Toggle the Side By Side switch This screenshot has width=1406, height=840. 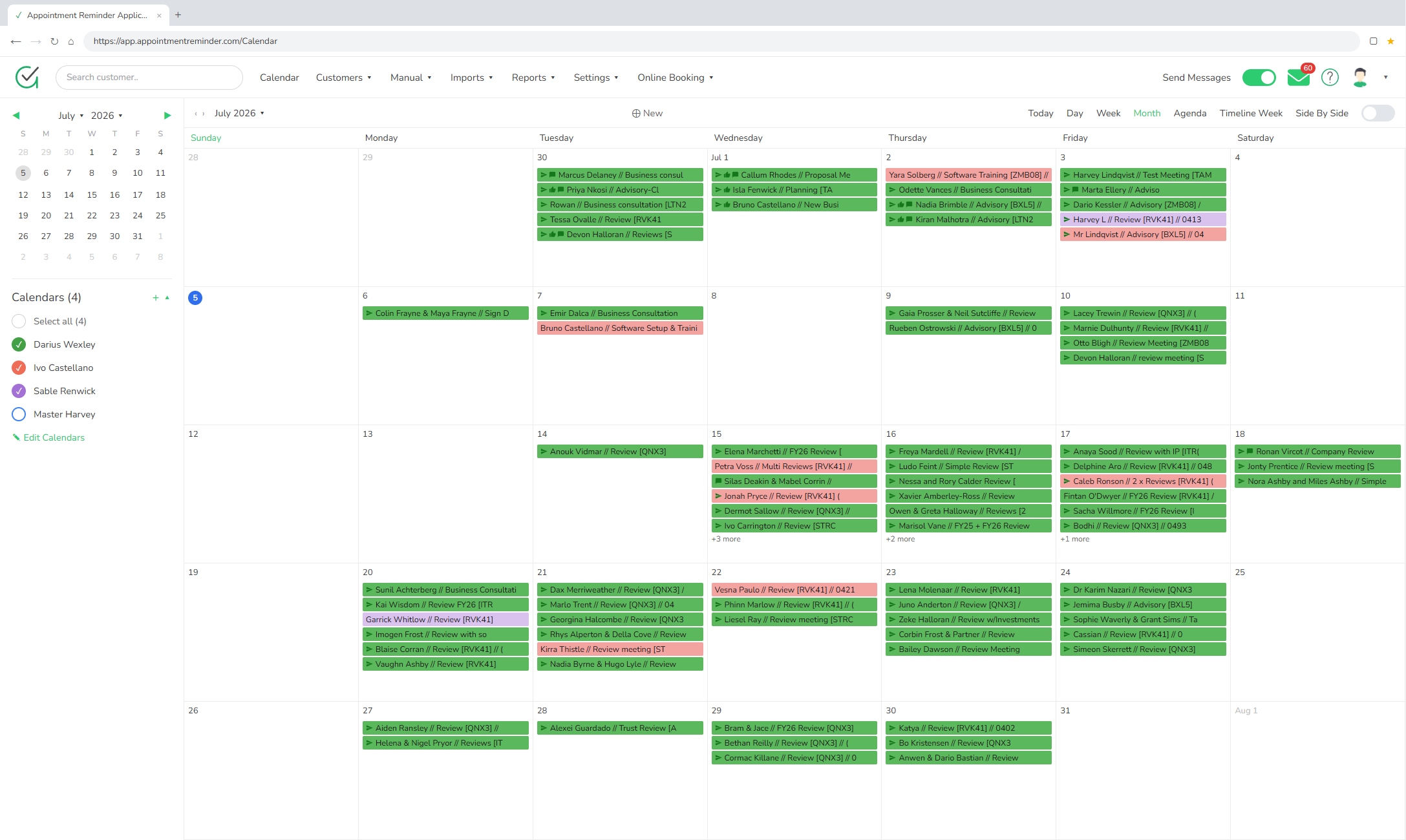(1378, 114)
